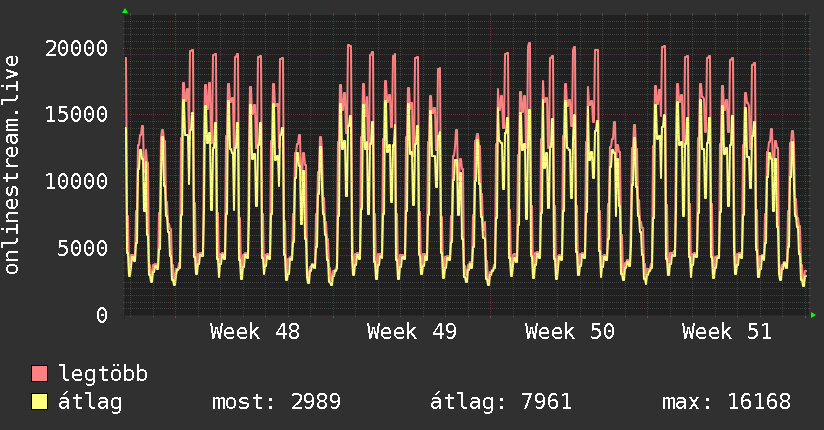This screenshot has width=824, height=430.
Task: Click the onlinestream.live vertical axis title
Action: coord(12,165)
